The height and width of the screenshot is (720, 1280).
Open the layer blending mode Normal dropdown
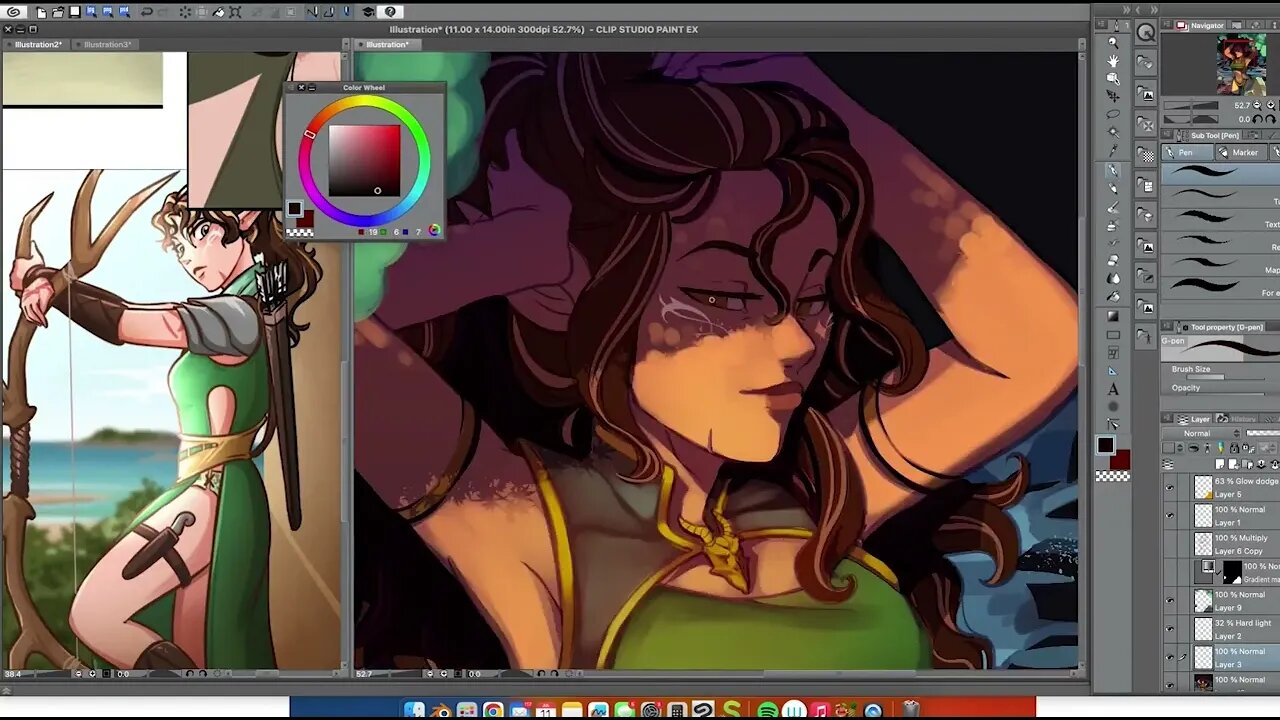coord(1201,433)
